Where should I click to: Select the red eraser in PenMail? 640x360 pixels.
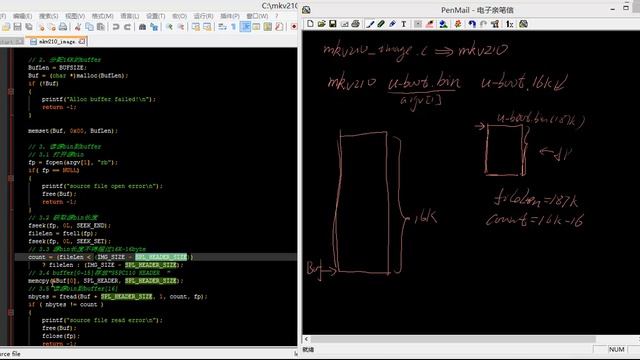point(430,24)
